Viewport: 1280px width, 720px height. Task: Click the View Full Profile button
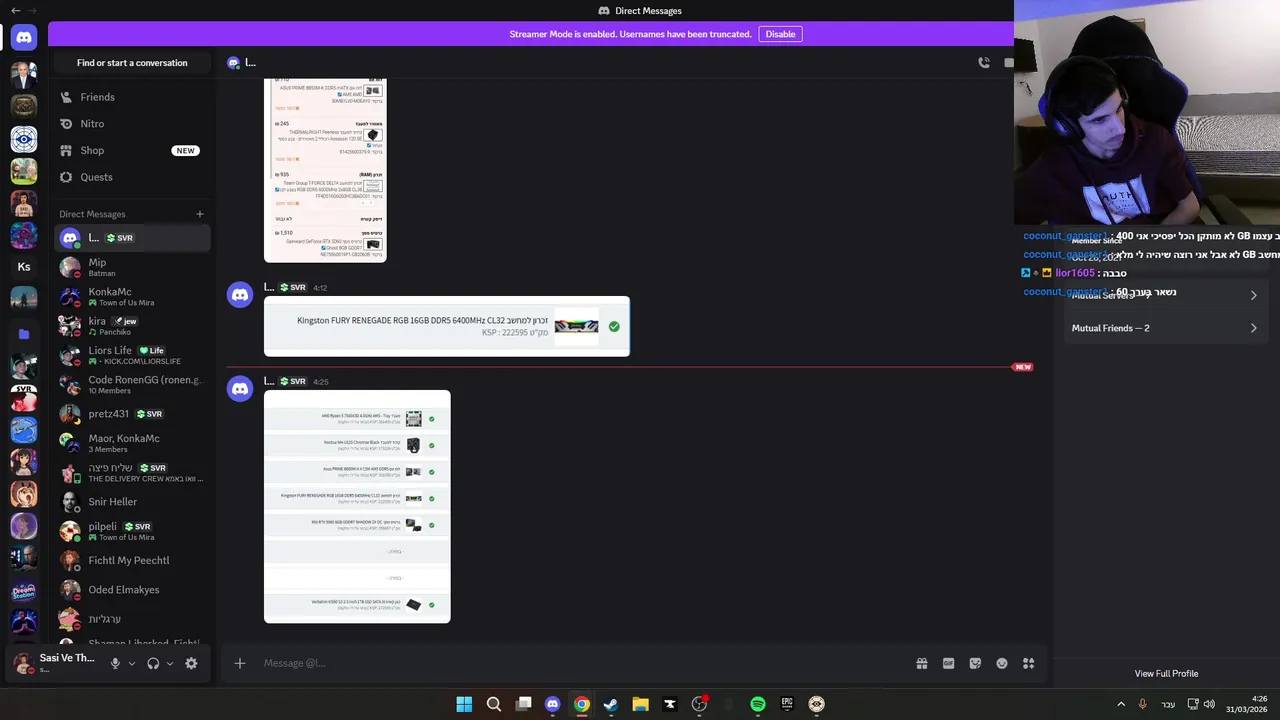1166,674
